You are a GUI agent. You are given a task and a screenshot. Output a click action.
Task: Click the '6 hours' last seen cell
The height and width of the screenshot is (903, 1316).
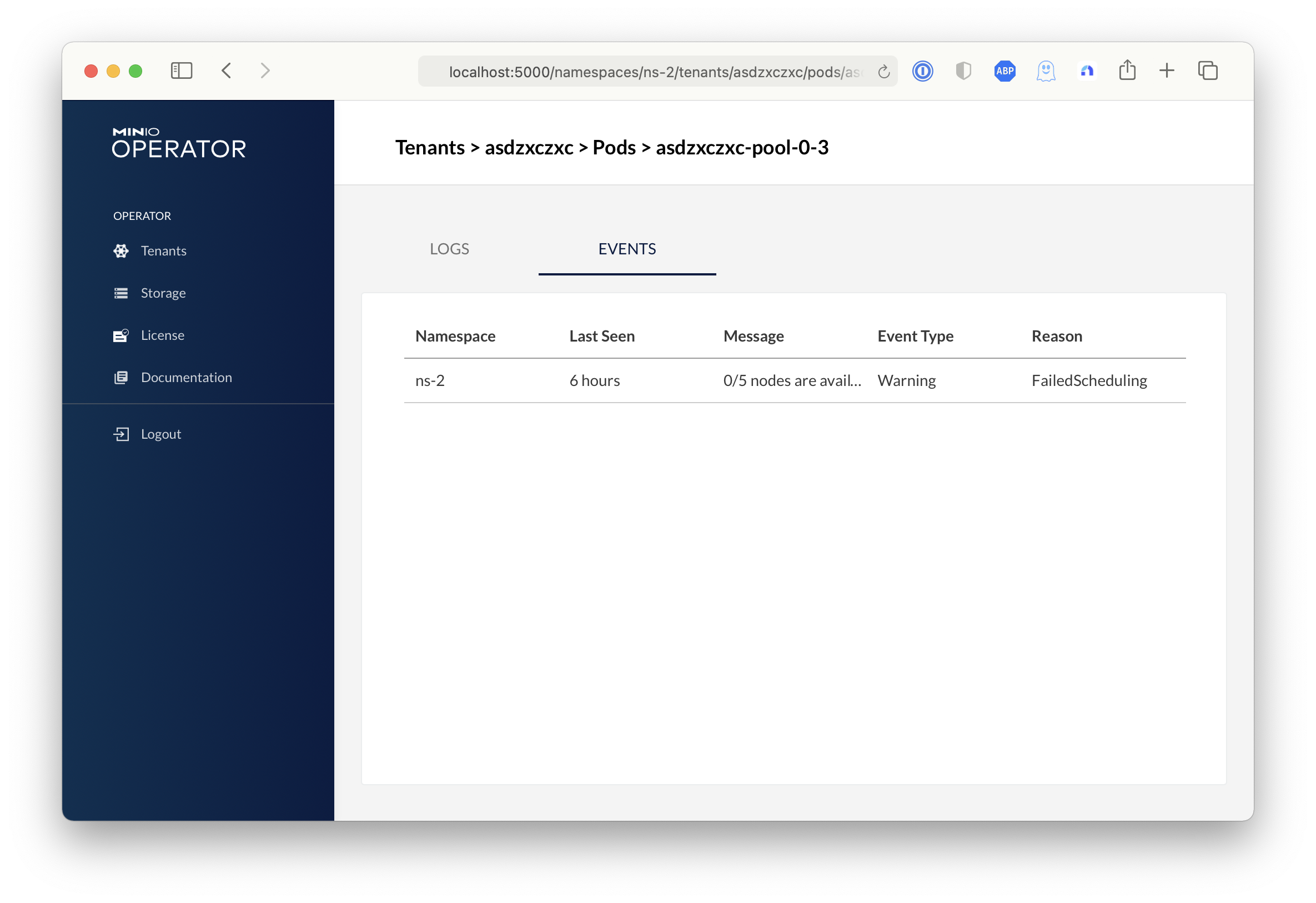tap(595, 380)
